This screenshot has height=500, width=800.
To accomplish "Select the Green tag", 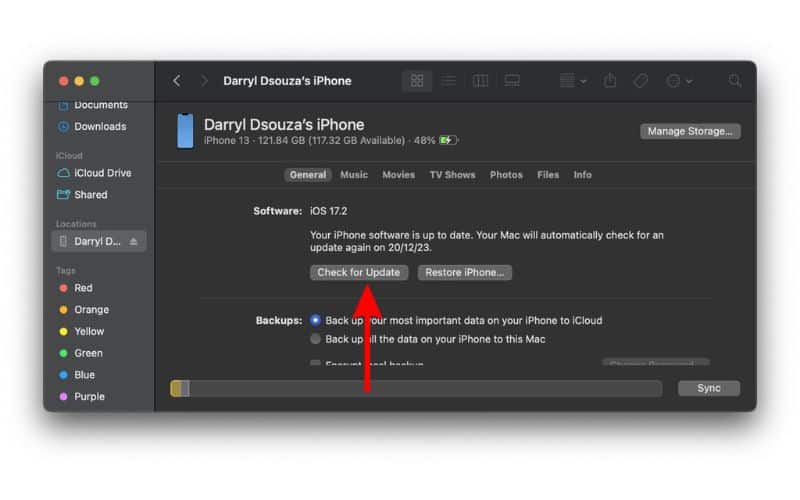I will tap(81, 353).
